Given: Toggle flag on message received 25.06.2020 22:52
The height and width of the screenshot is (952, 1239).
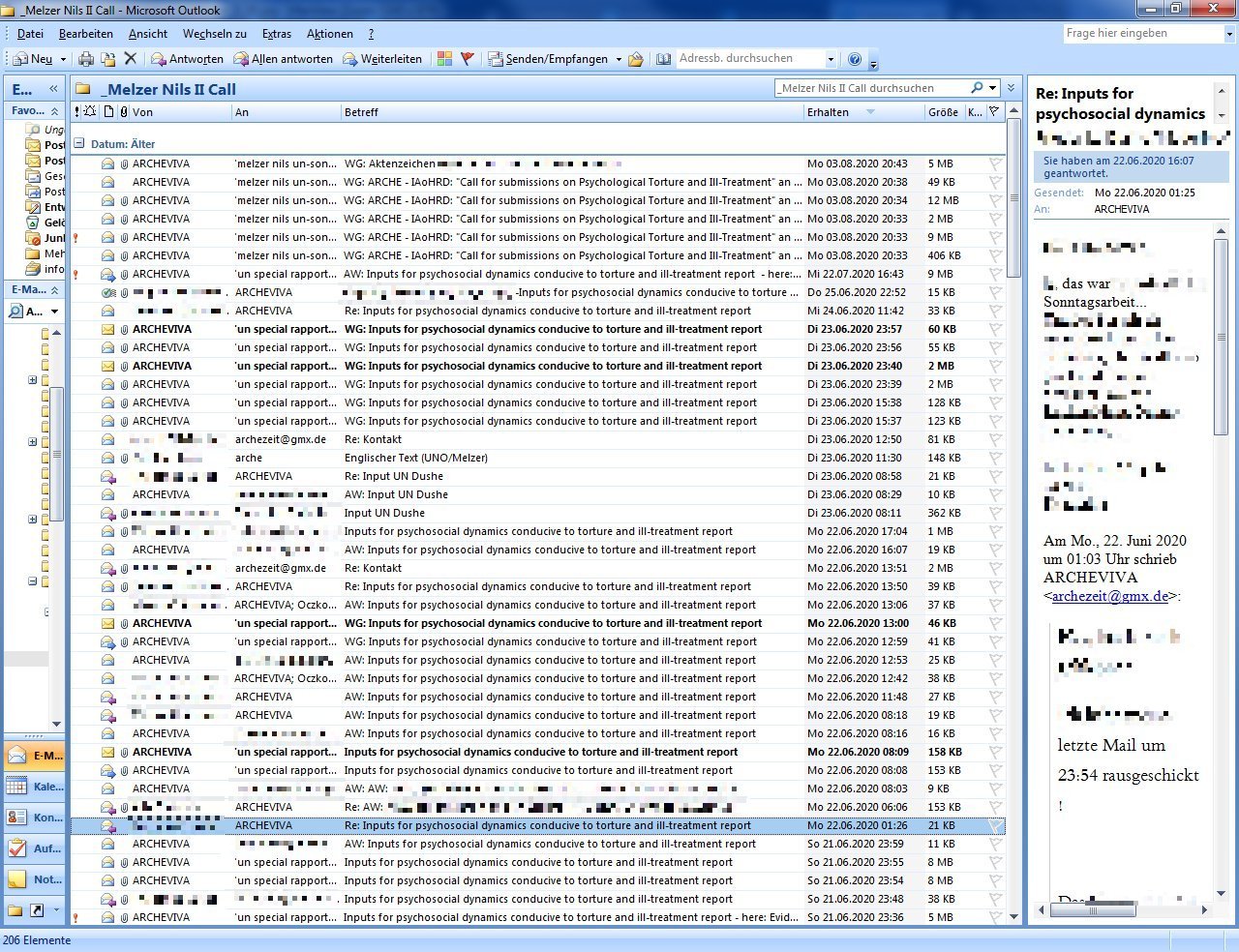Looking at the screenshot, I should (x=995, y=293).
